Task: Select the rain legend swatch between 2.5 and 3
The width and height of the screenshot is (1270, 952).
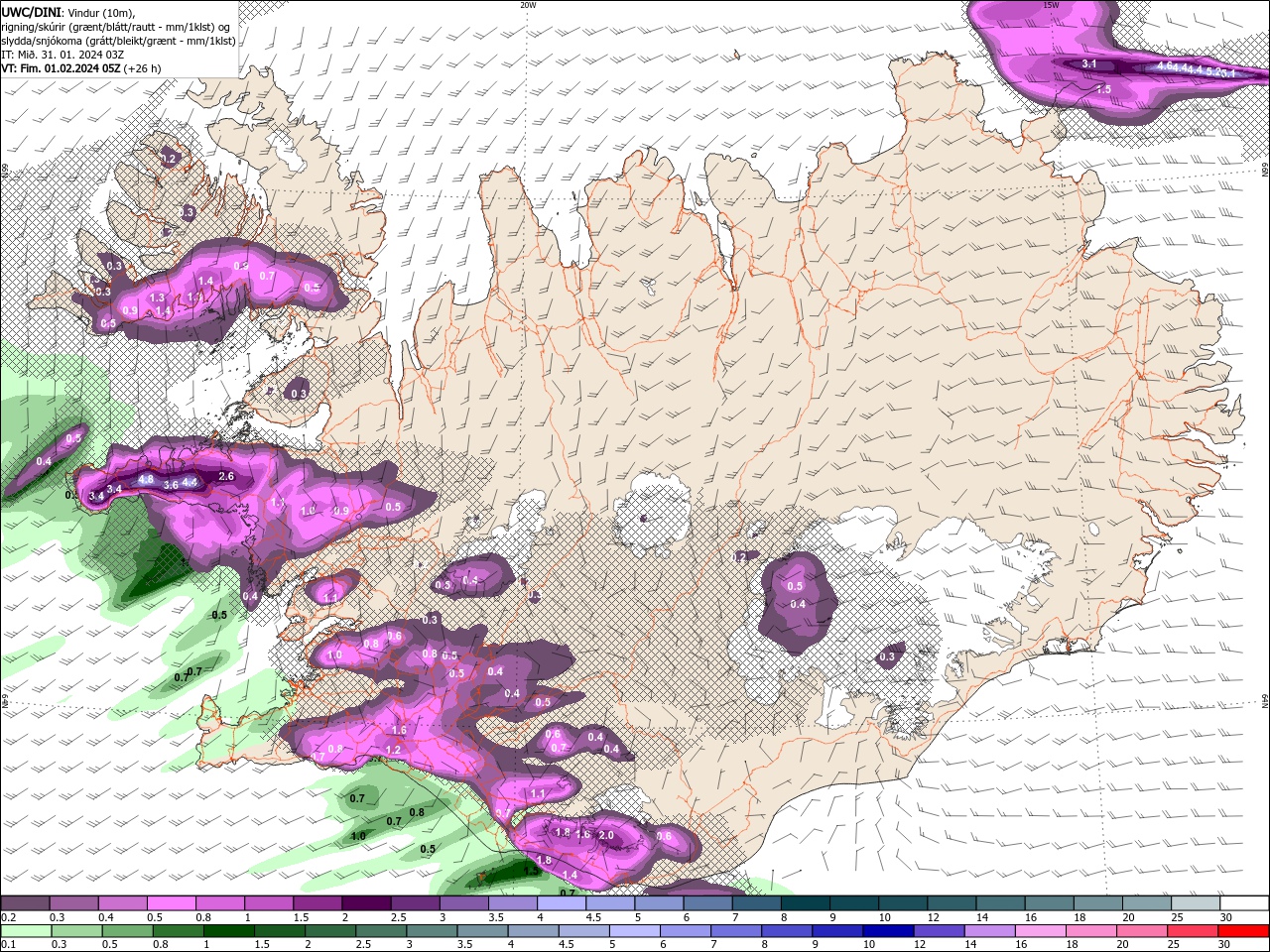Action: 380,930
